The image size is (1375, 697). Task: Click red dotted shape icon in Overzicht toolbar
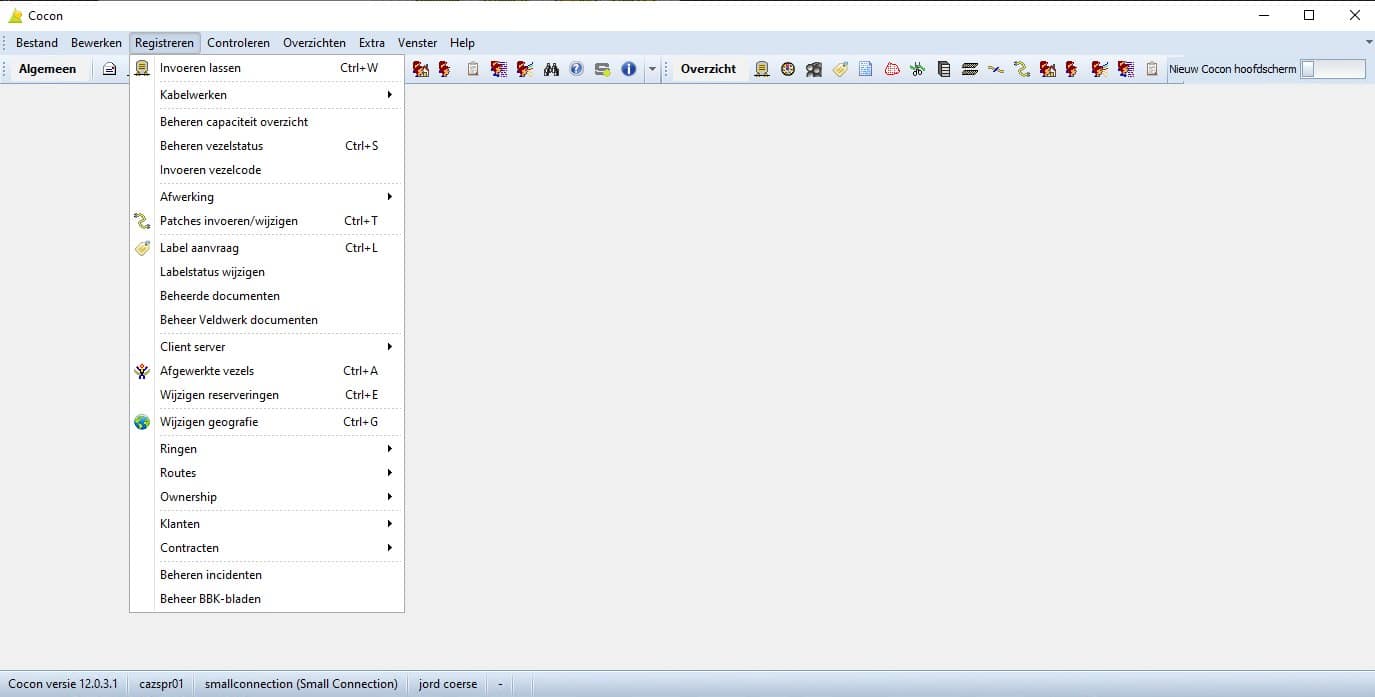point(892,69)
